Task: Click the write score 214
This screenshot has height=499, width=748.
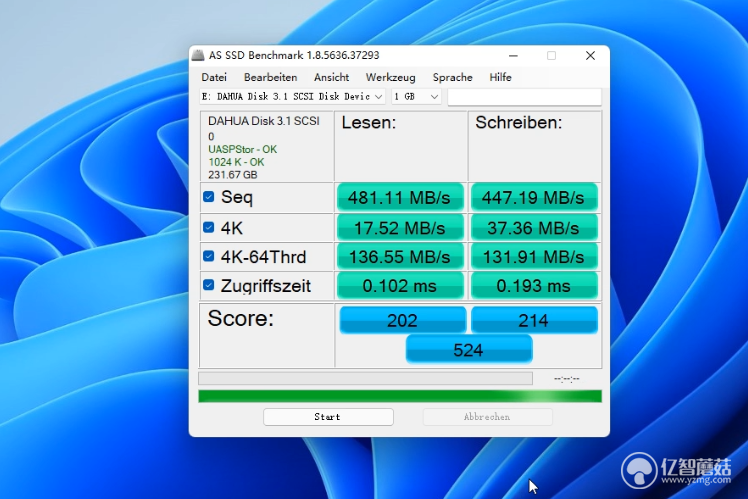Action: (534, 320)
